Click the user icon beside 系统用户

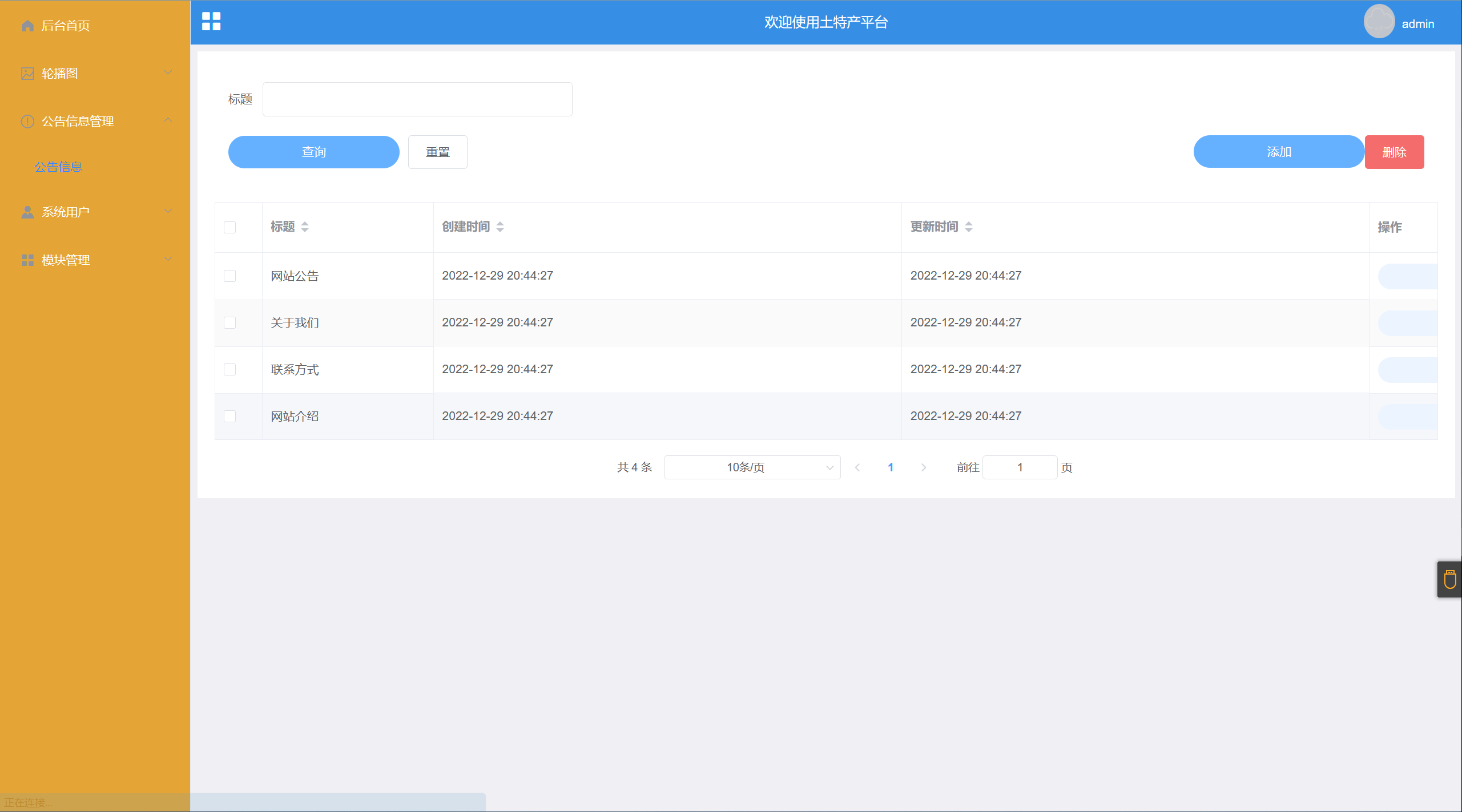click(27, 212)
